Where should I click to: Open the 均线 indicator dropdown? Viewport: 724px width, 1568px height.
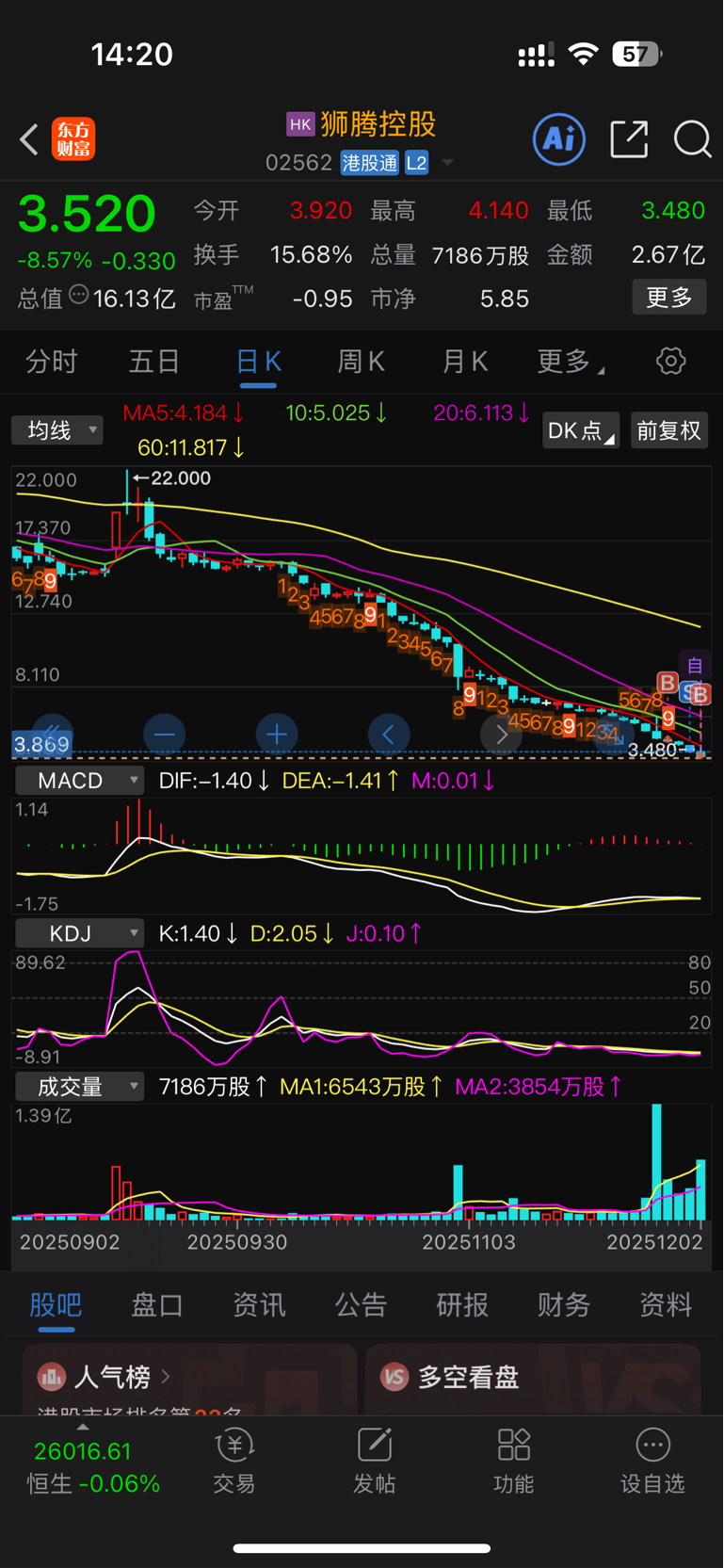tap(57, 430)
